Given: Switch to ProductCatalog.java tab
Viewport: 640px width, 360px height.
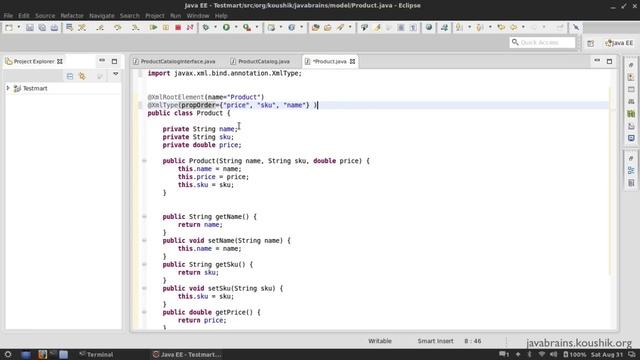Looking at the screenshot, I should (260, 61).
